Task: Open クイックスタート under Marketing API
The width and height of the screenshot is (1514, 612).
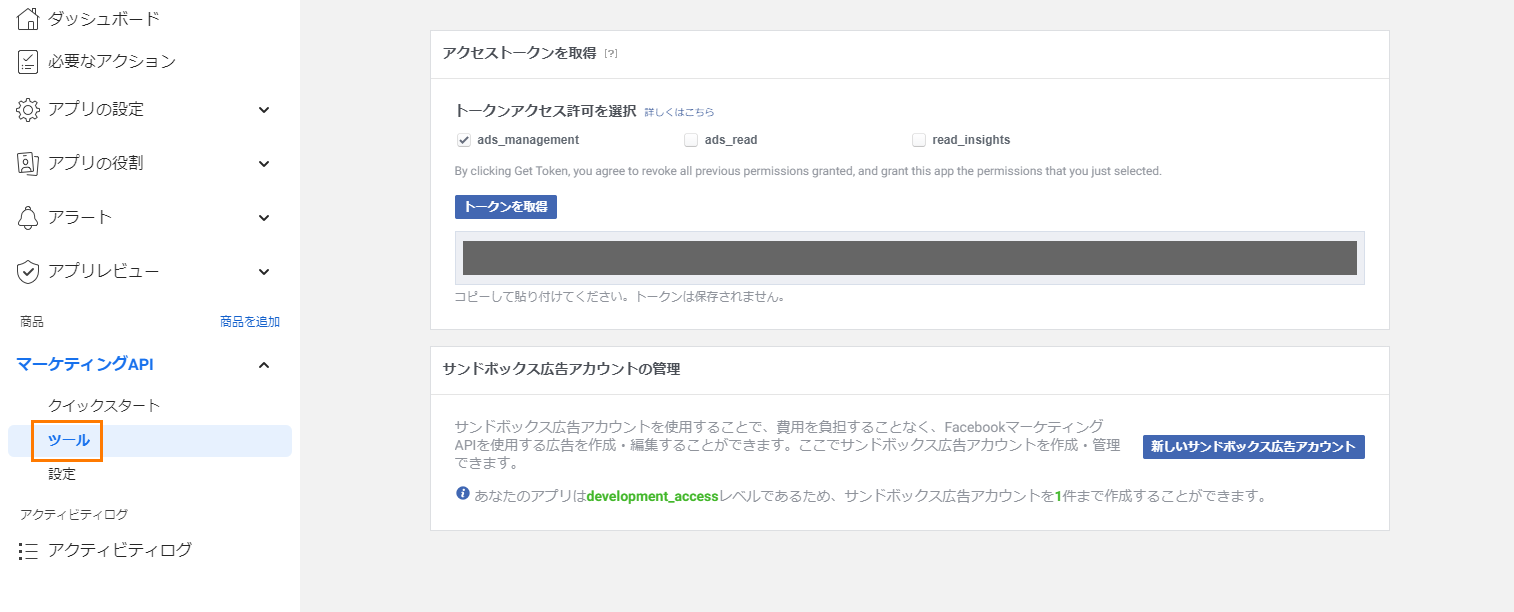Action: point(104,406)
